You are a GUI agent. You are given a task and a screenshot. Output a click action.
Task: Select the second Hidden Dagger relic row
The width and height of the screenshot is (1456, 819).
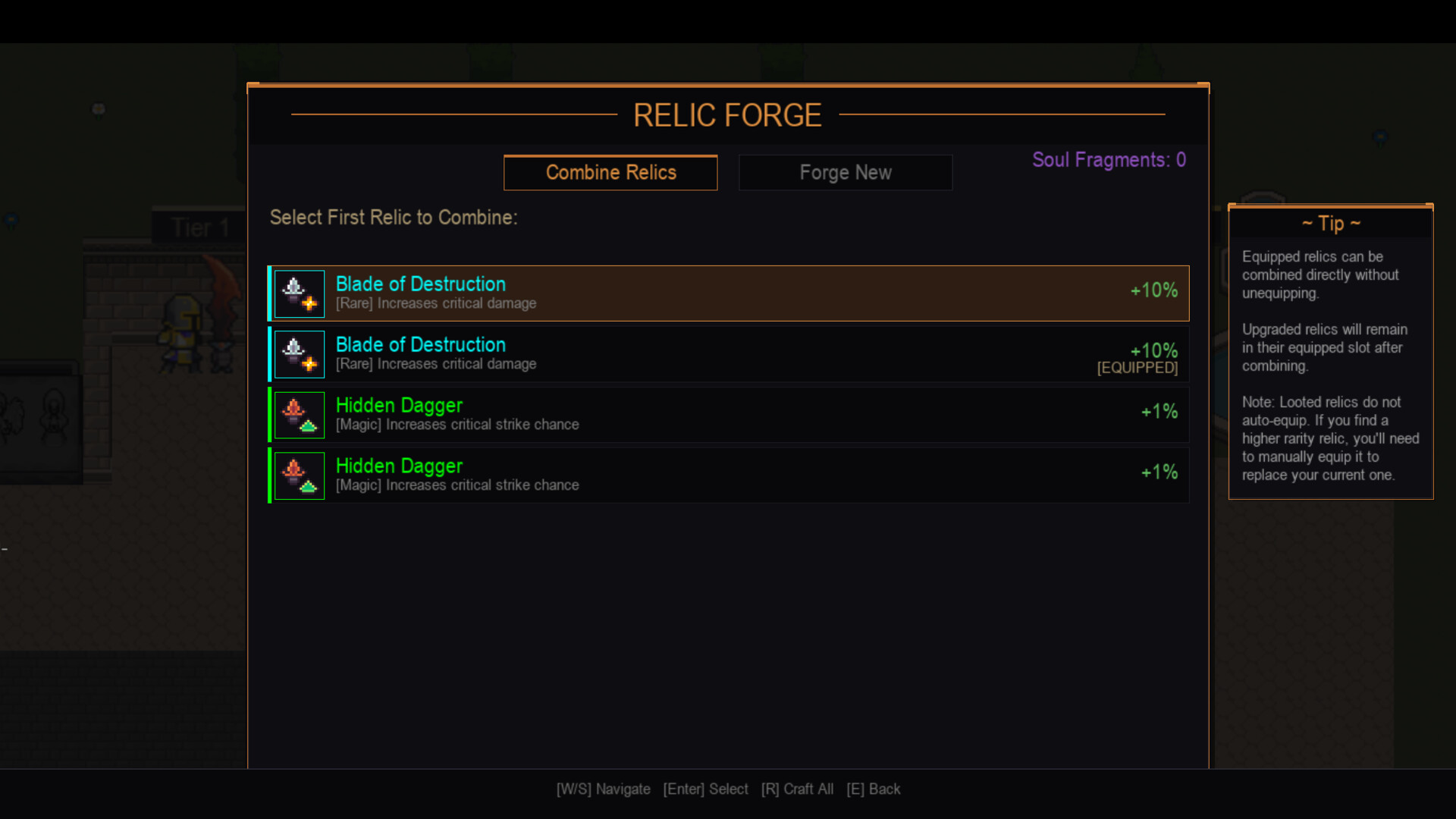click(x=728, y=475)
